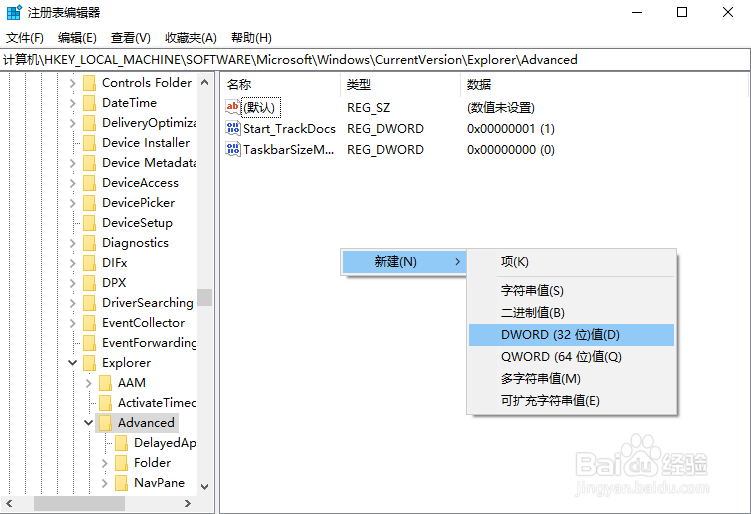The image size is (751, 514).
Task: Open the 文件(F) menu
Action: pos(24,37)
